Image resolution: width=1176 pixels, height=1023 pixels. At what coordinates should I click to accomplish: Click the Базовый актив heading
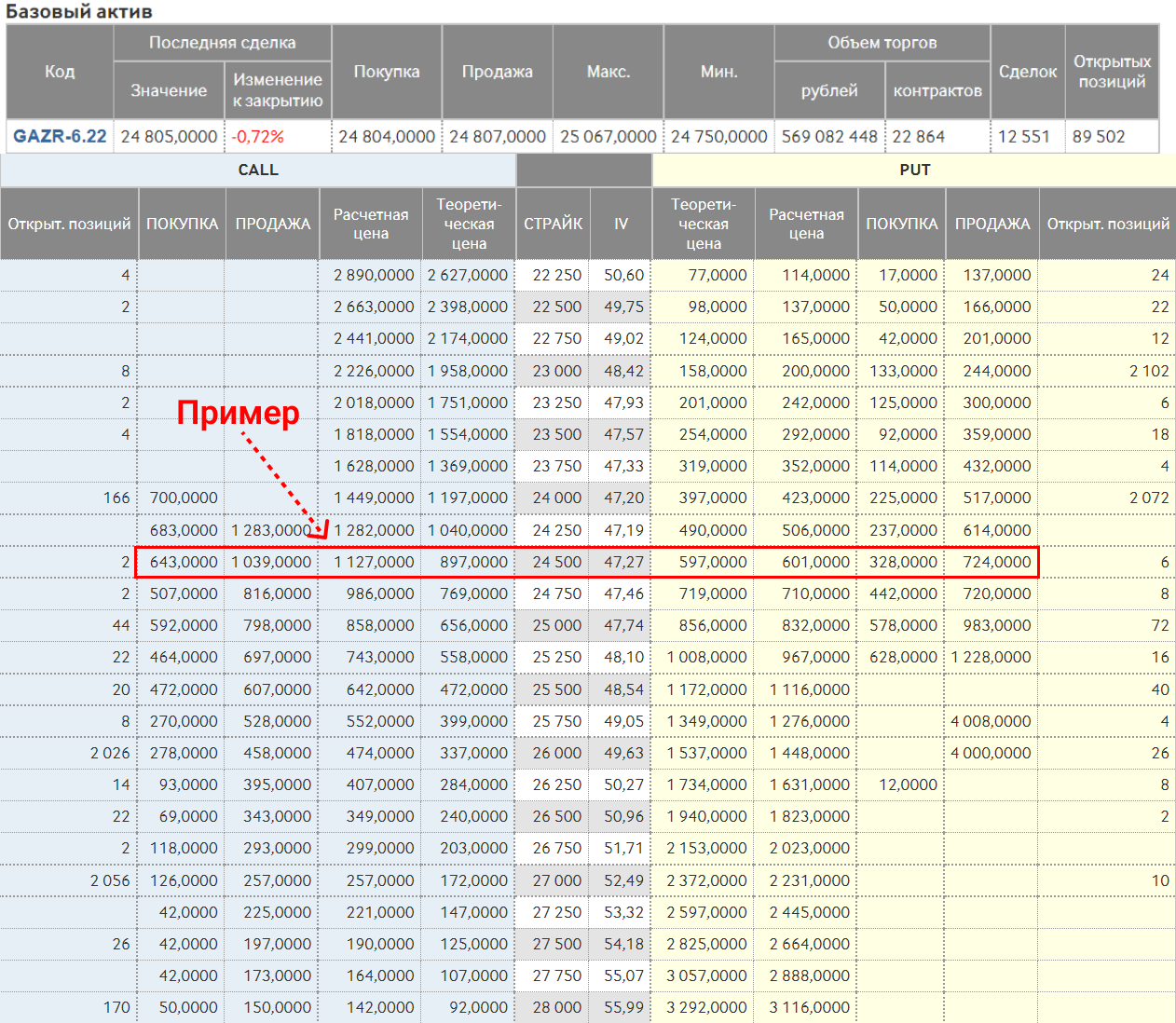[x=79, y=11]
